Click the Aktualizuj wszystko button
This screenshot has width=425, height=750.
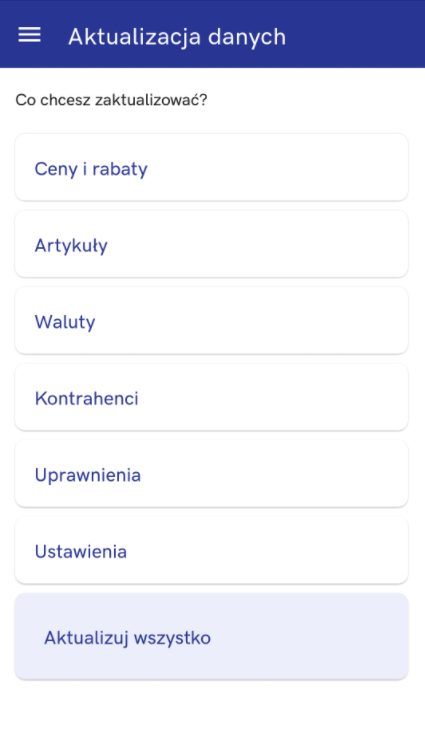pos(211,636)
